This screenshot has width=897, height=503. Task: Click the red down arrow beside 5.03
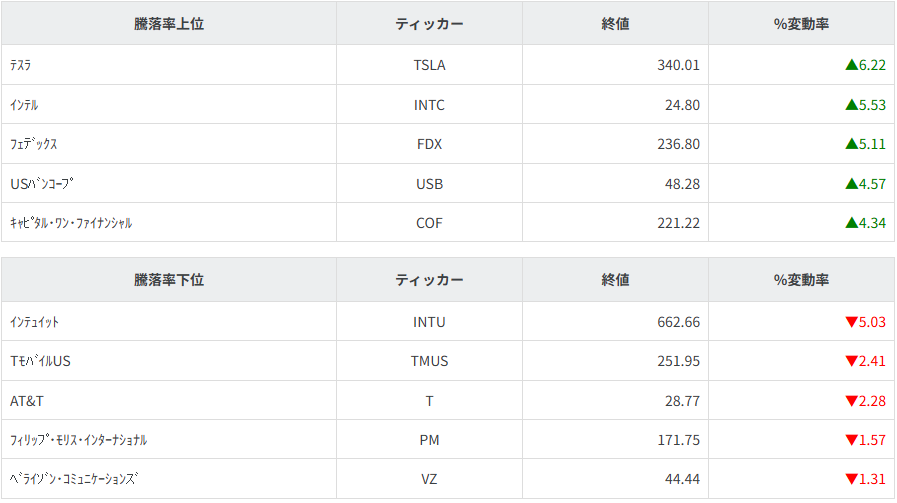coord(851,322)
